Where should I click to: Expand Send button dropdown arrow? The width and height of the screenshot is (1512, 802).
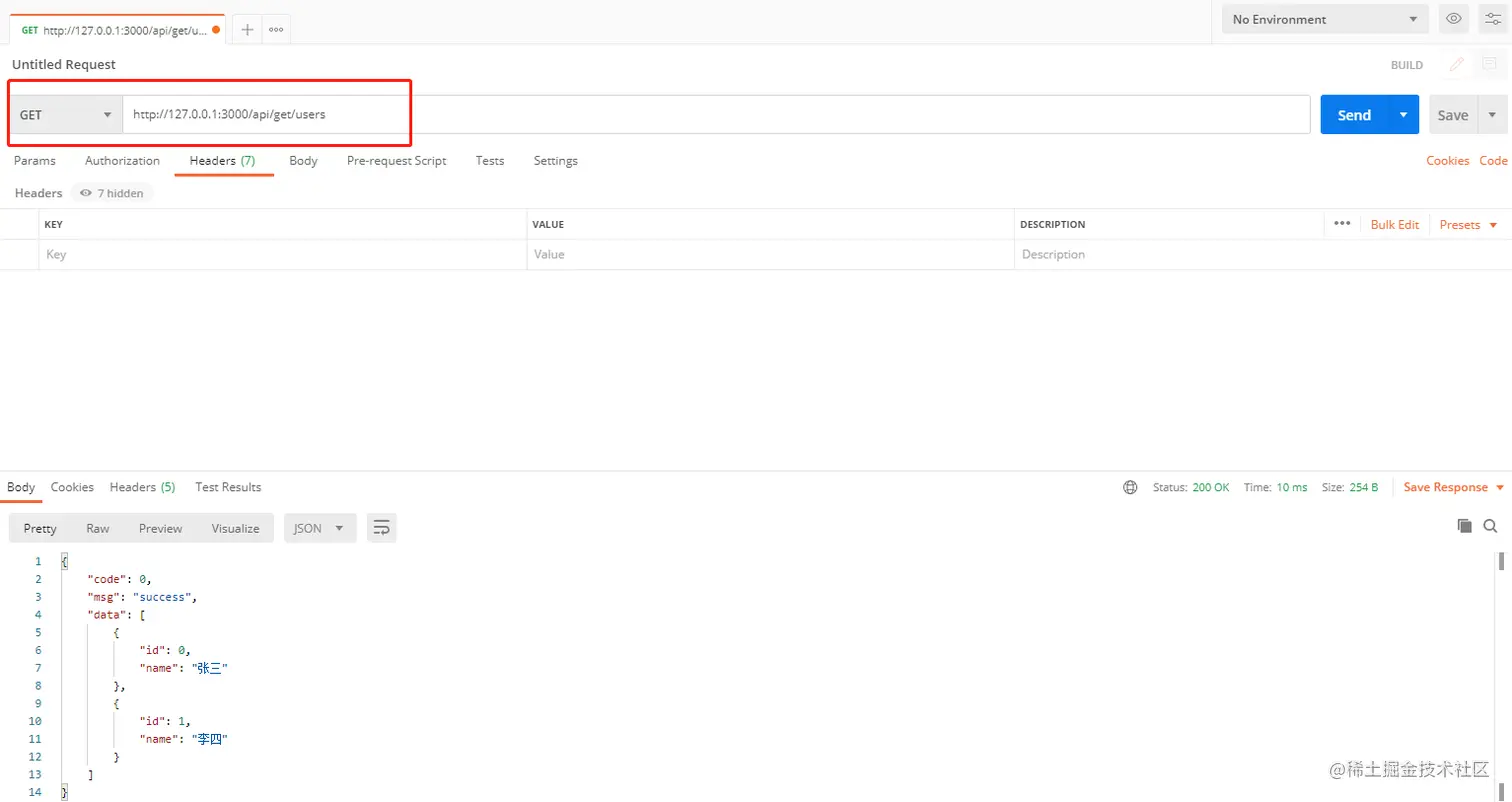point(1404,115)
